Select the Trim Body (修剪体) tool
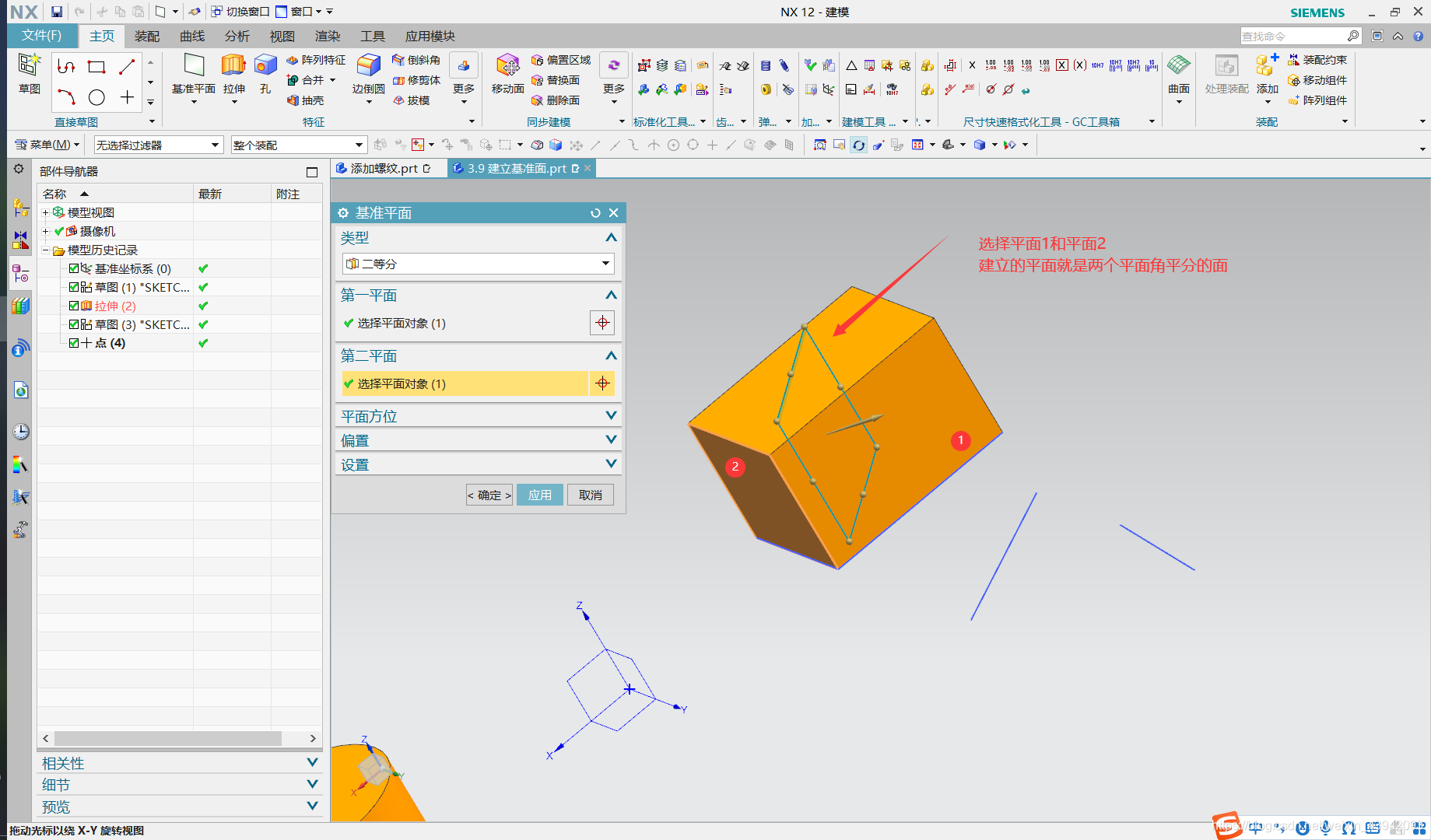The image size is (1431, 840). click(416, 80)
